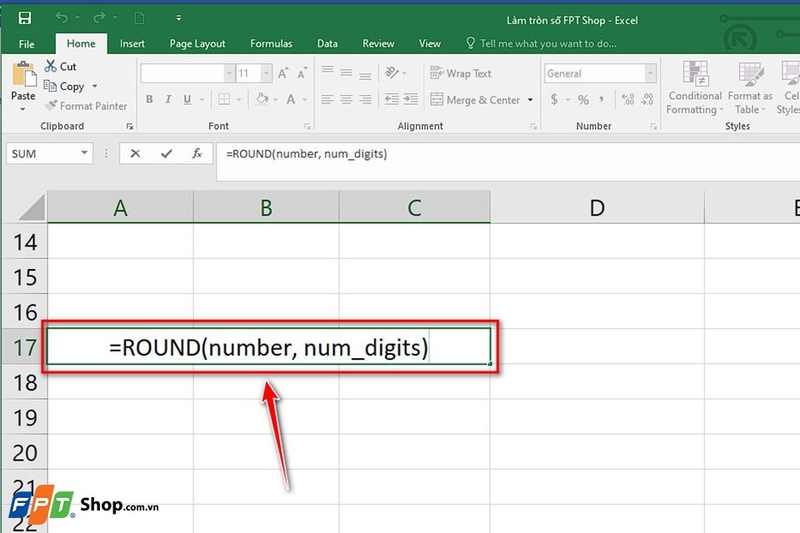Apply fill color with paint bucket

[x=262, y=99]
